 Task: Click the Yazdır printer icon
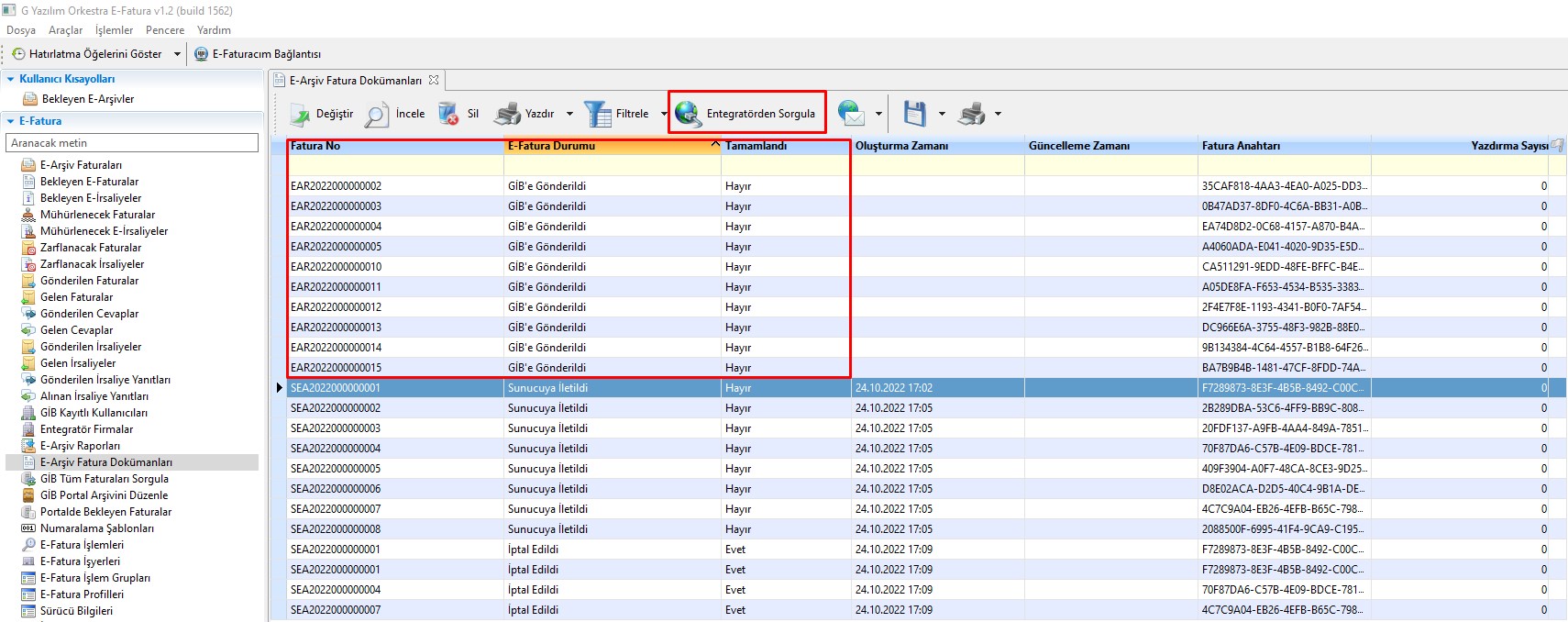coord(507,115)
